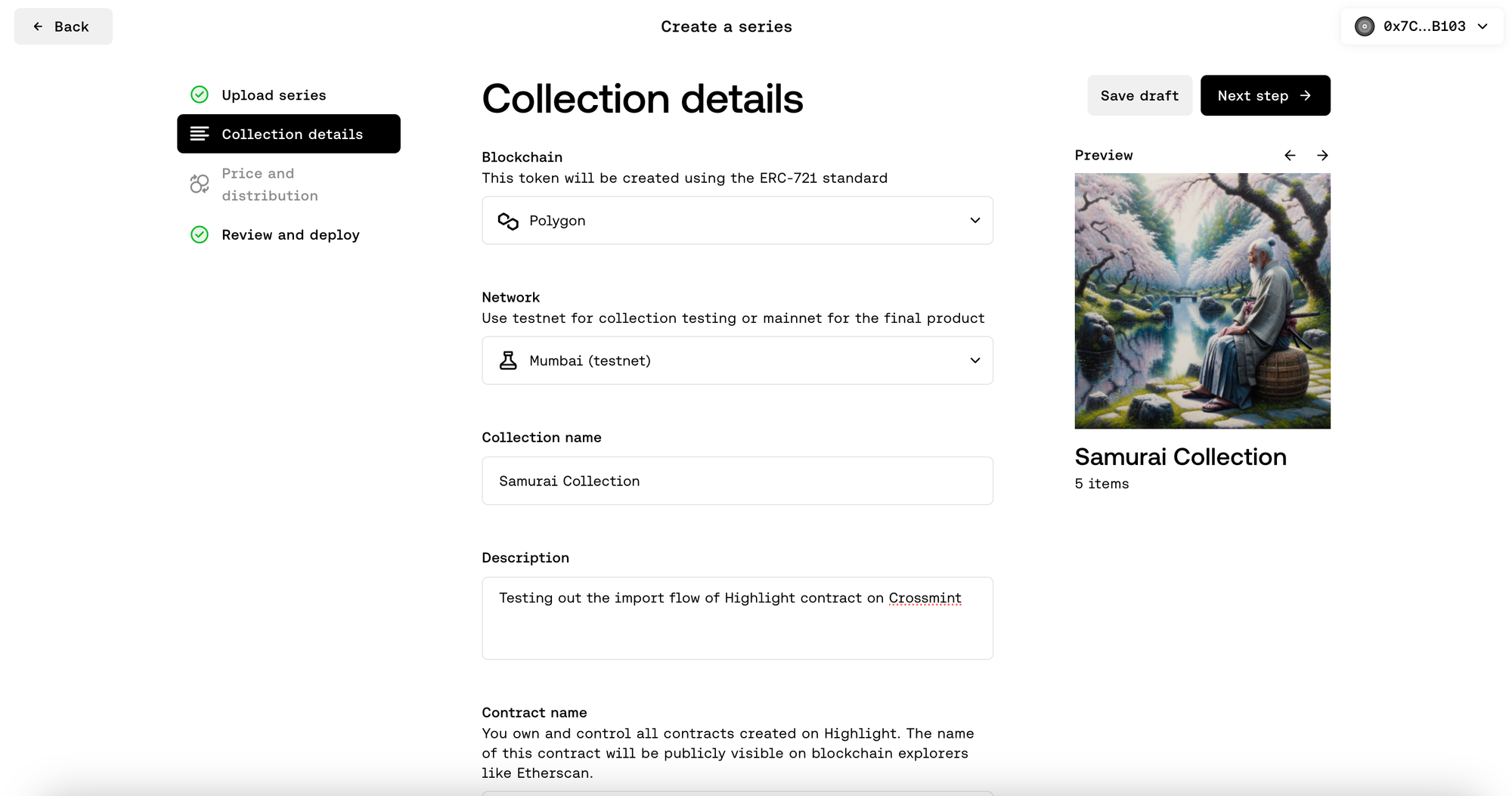This screenshot has height=796, width=1512.
Task: Click the Blockchain field label
Action: 522,157
